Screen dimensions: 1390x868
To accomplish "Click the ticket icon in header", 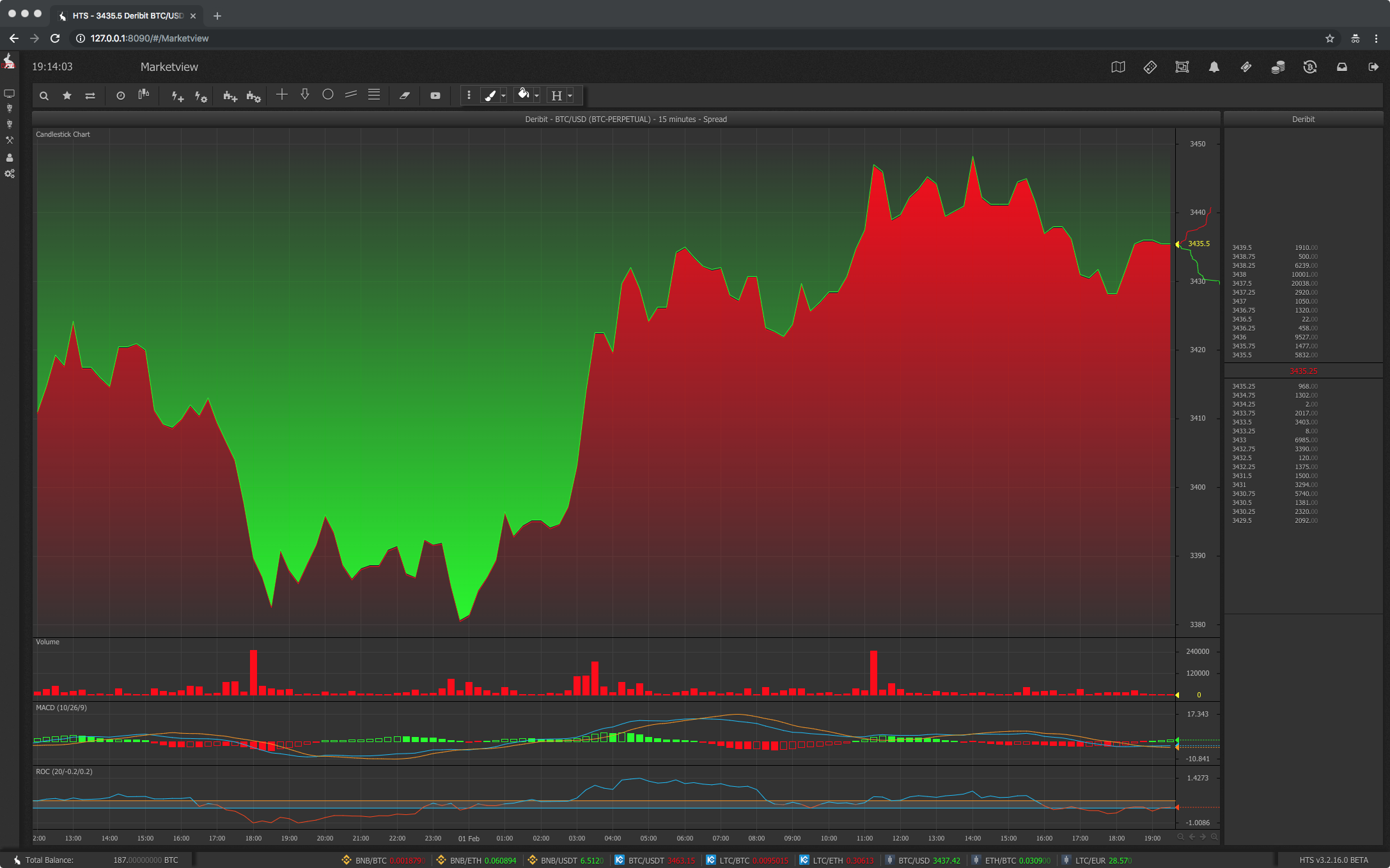I will (1246, 67).
